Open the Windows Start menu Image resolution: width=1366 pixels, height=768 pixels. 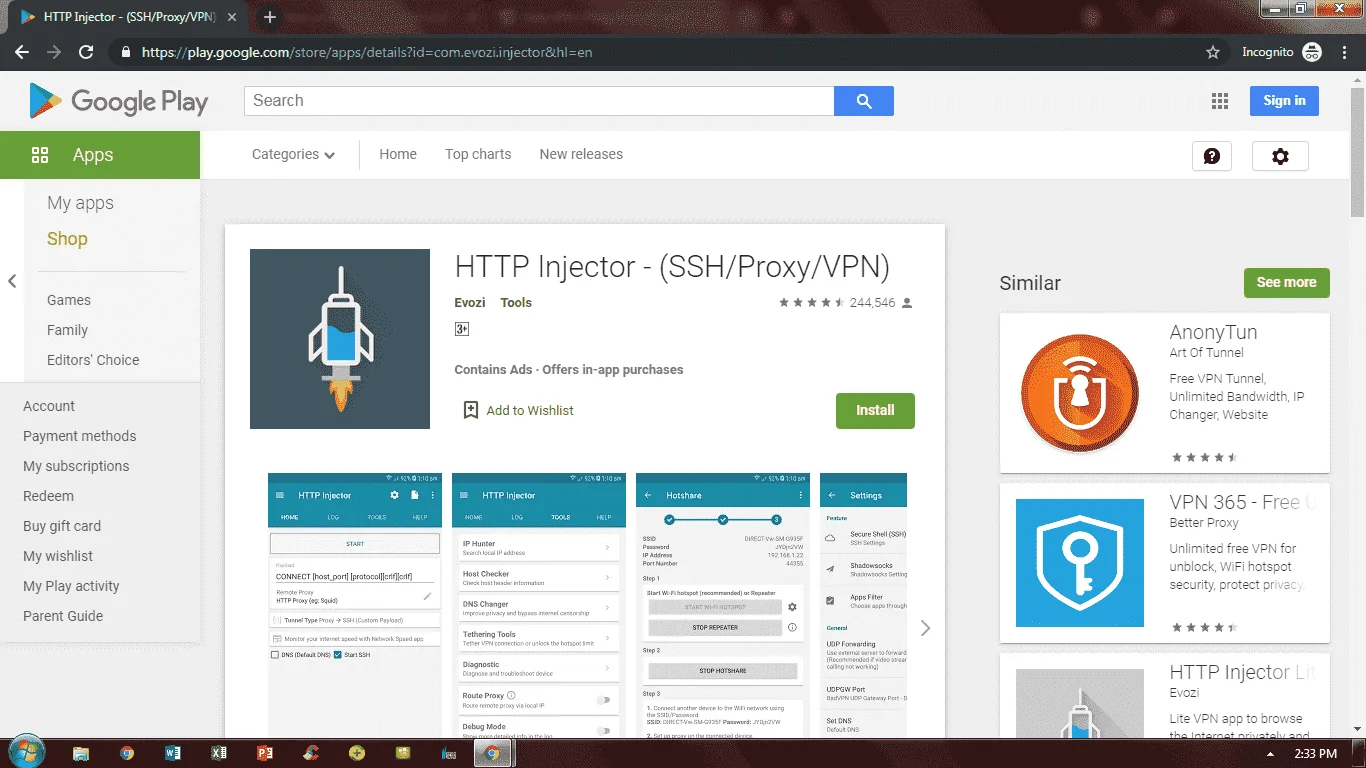[26, 752]
